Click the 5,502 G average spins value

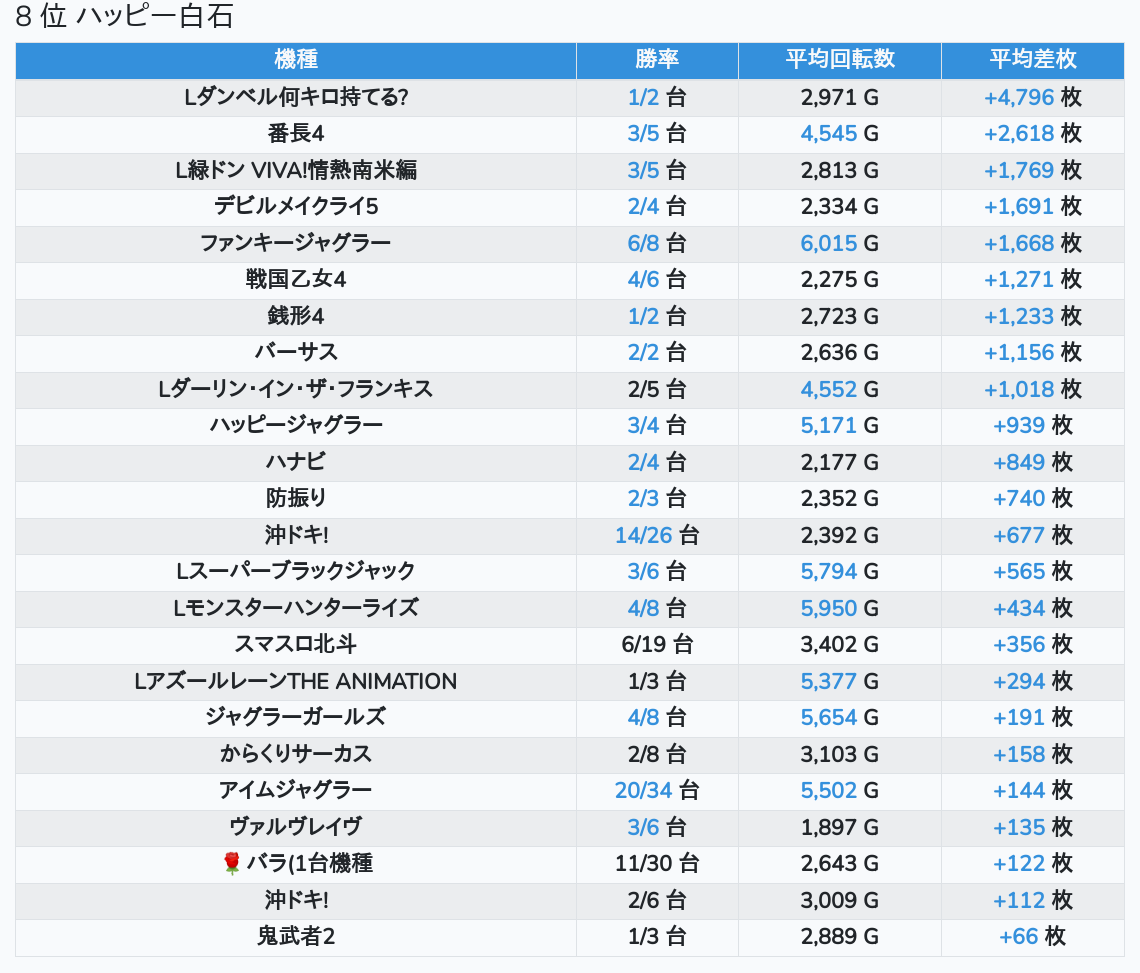840,790
